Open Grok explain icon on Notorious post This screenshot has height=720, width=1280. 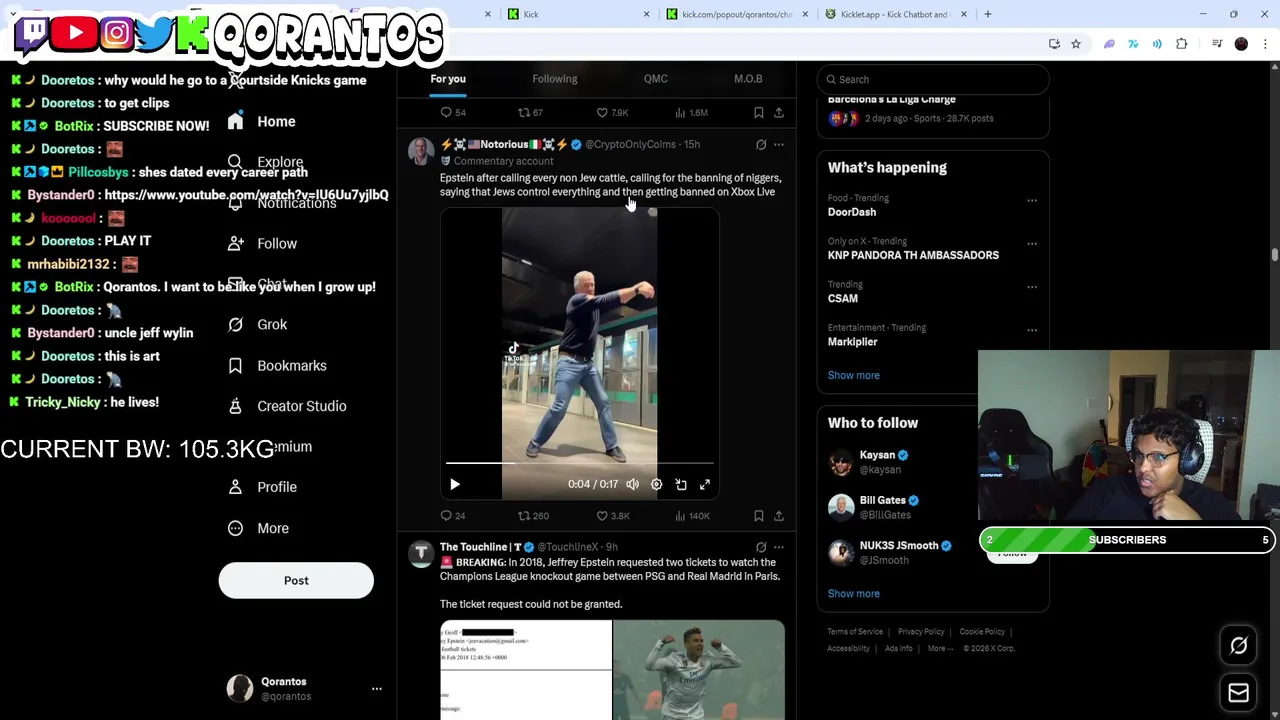click(761, 145)
